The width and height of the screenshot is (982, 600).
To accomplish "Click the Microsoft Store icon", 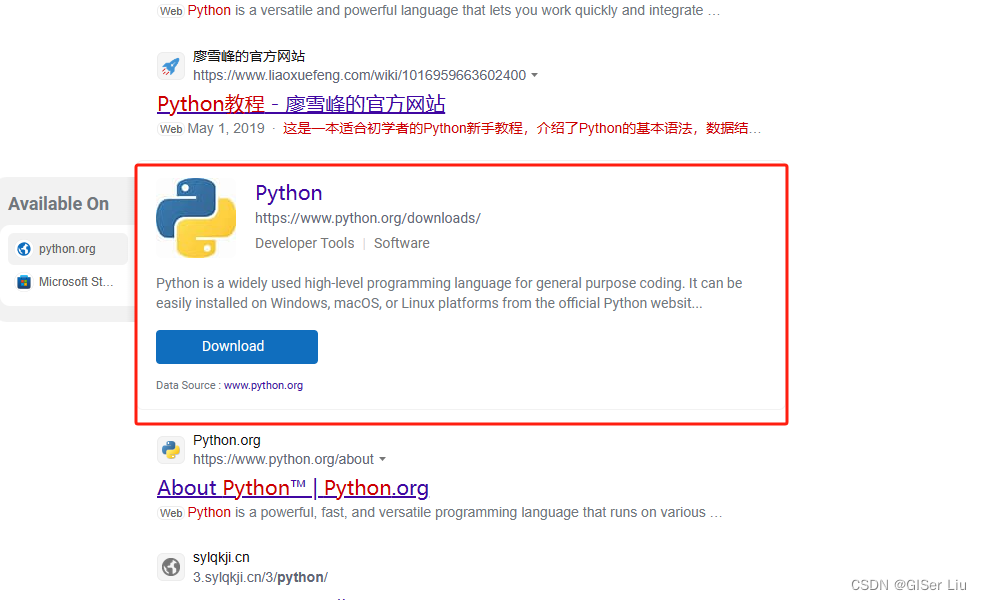I will coord(24,282).
